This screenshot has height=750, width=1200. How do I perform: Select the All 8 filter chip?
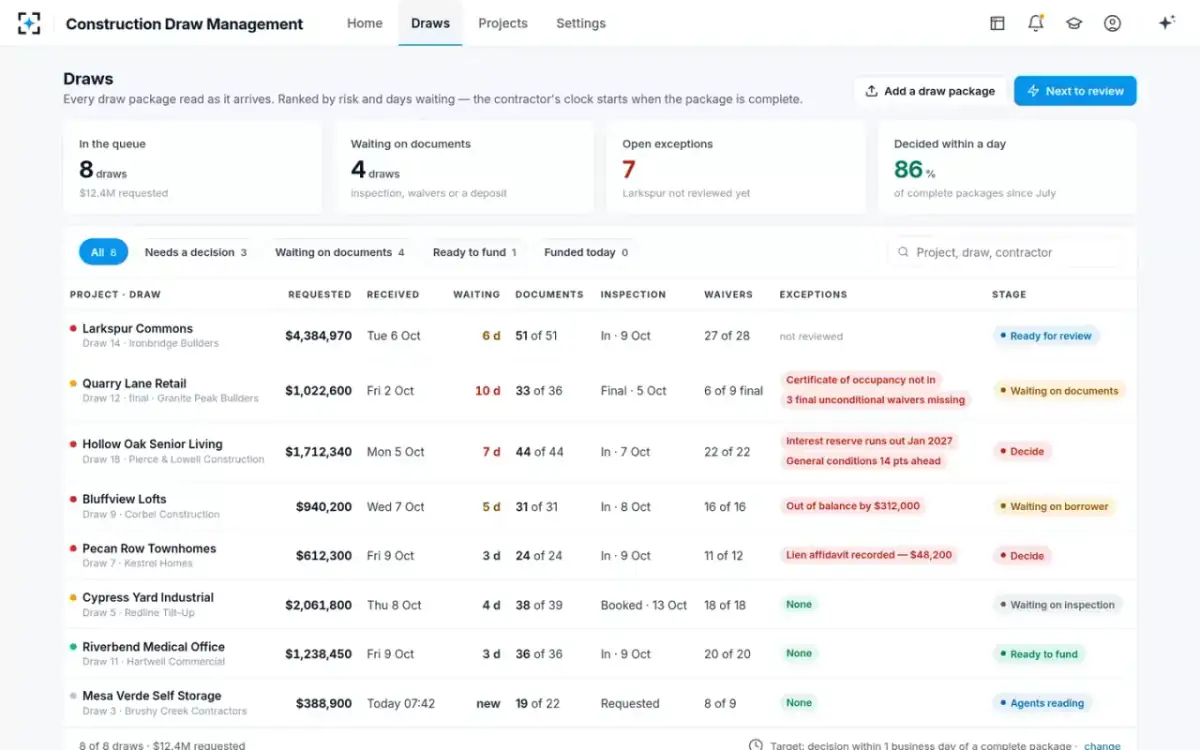click(103, 252)
